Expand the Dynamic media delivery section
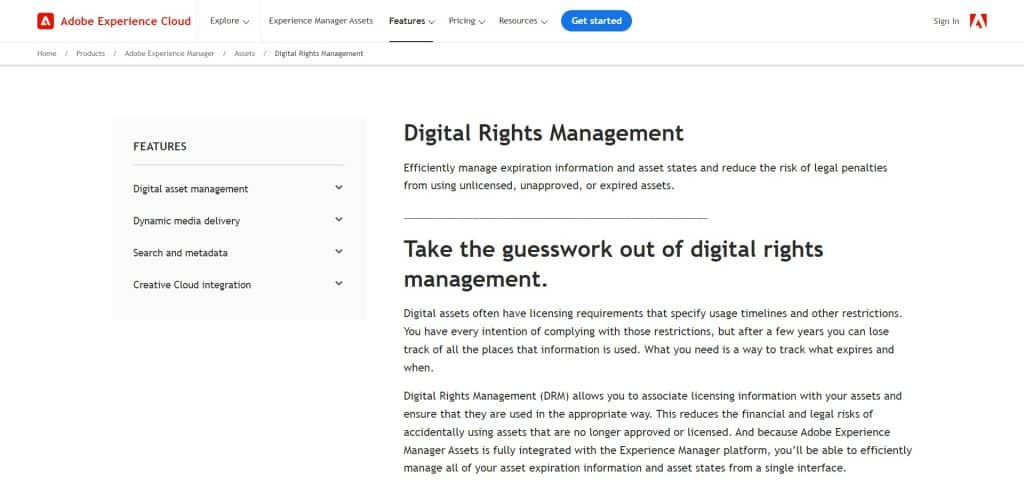Viewport: 1024px width, 486px height. [x=238, y=221]
